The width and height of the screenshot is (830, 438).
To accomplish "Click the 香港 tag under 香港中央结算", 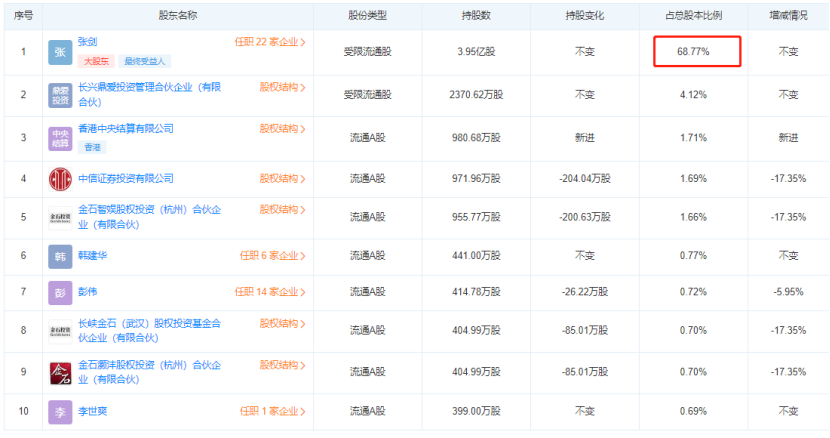I will pos(92,147).
